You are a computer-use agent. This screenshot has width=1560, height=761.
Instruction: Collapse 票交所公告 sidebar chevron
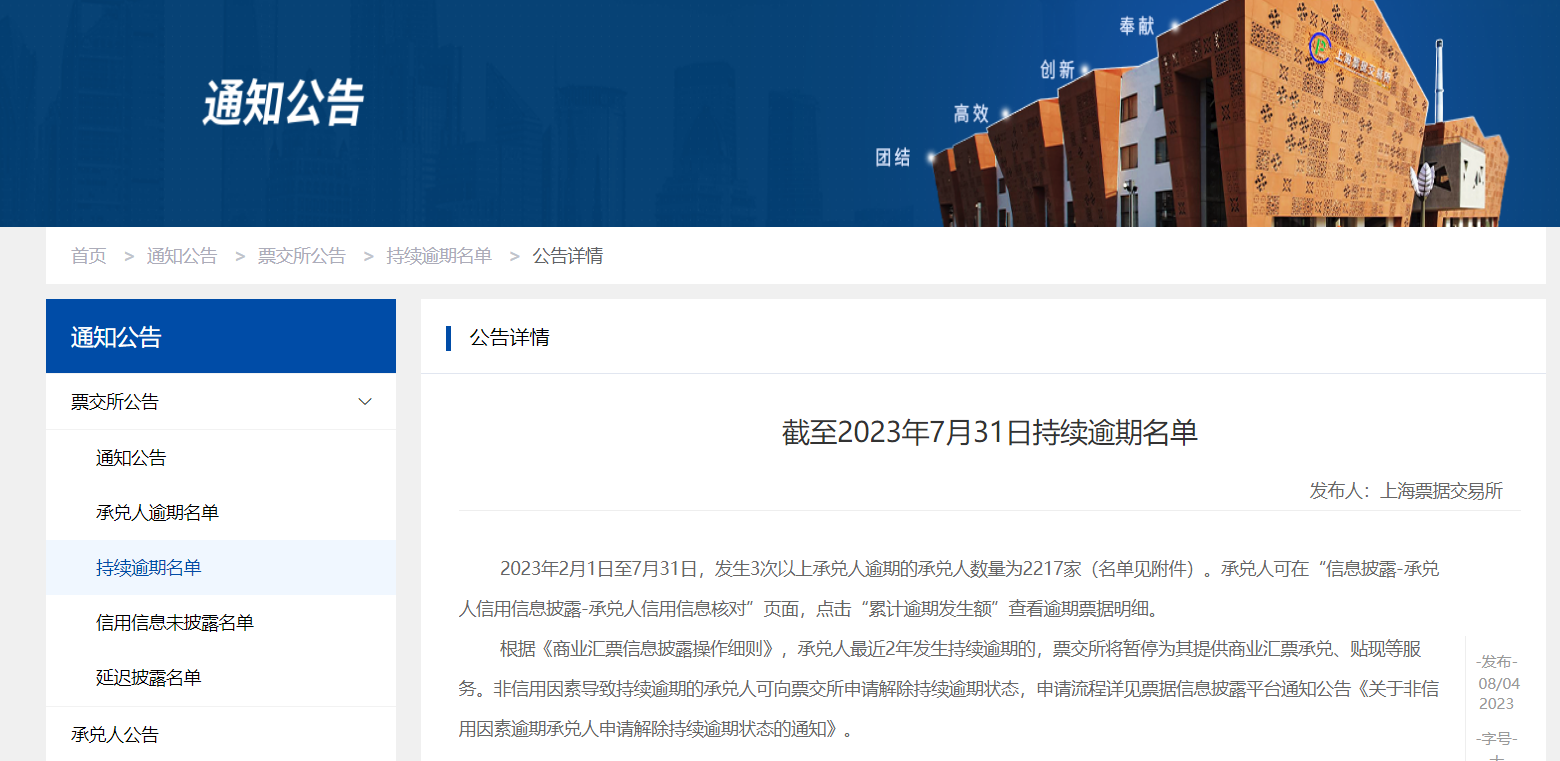[365, 402]
